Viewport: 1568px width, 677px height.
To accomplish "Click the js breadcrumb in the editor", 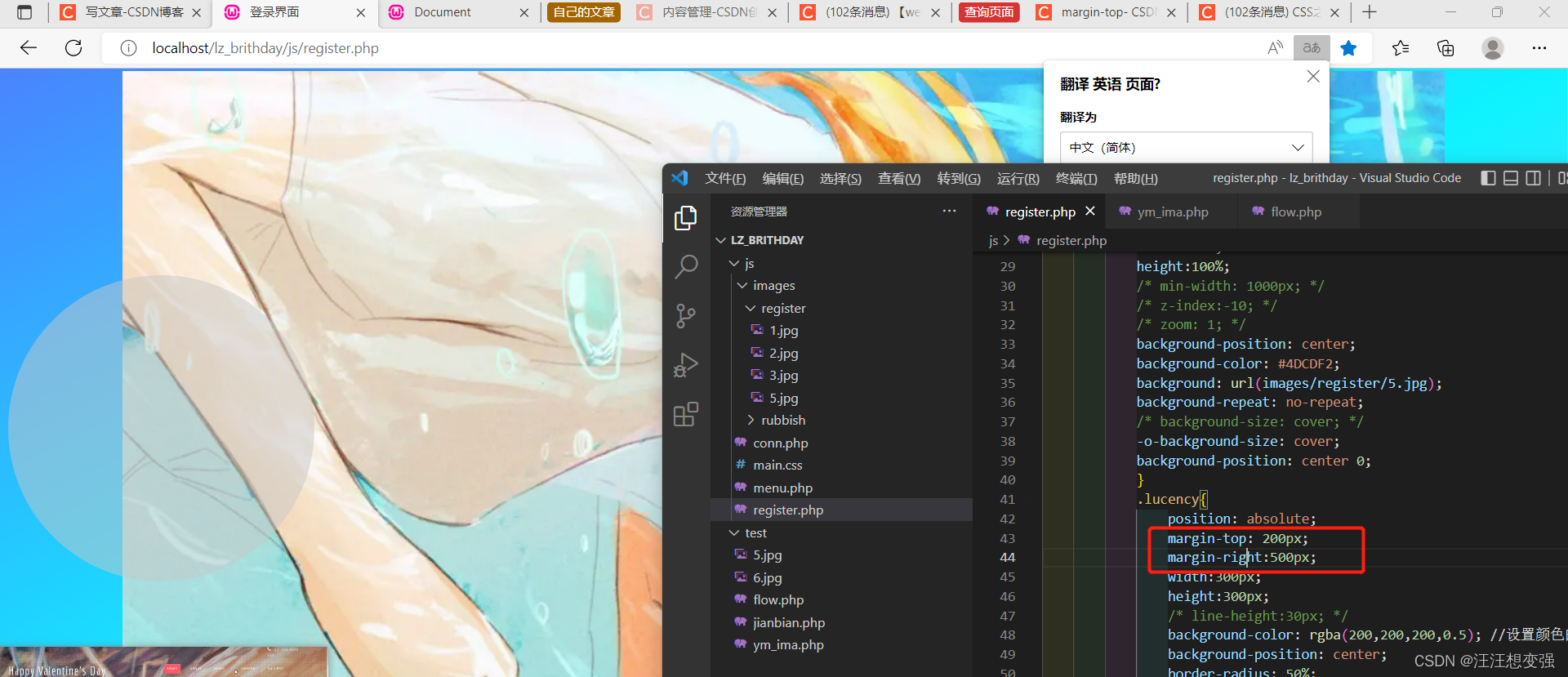I will [993, 240].
